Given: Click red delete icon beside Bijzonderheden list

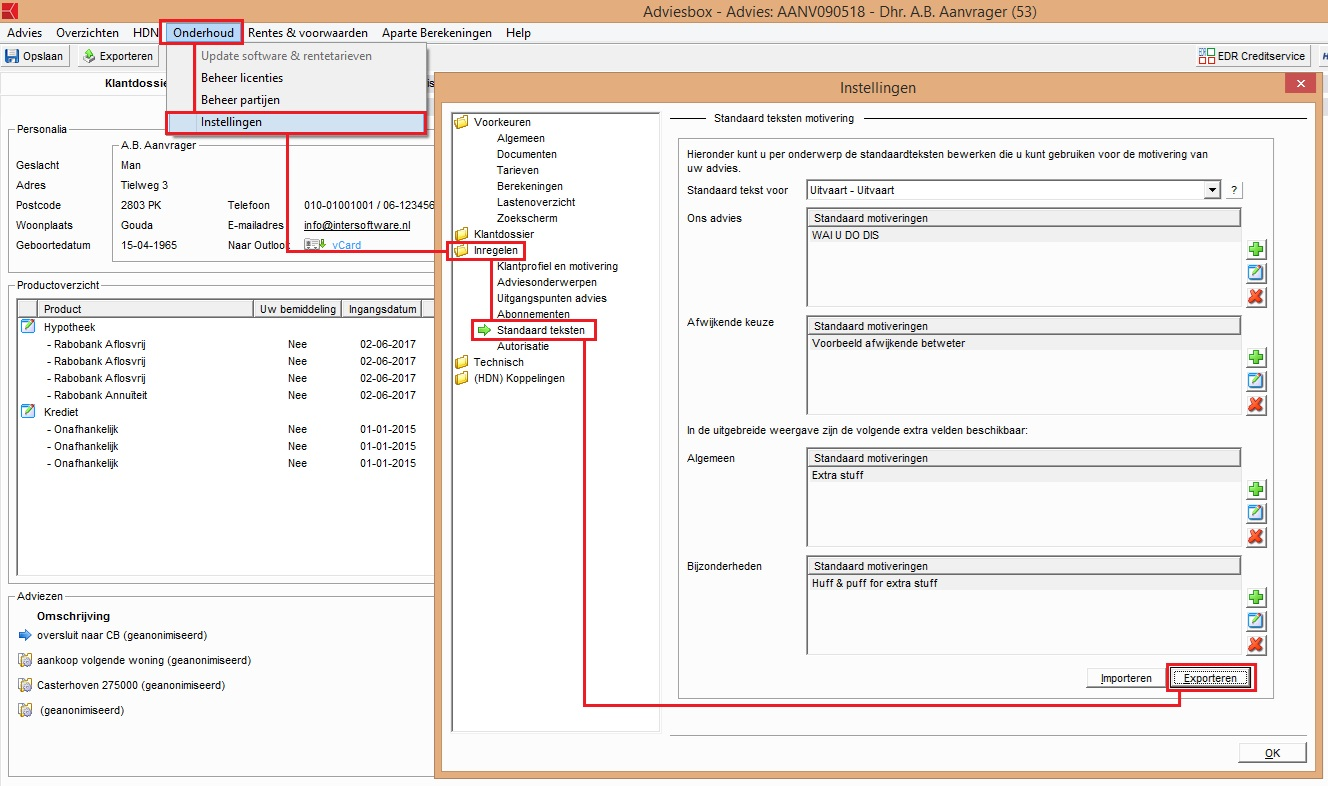Looking at the screenshot, I should 1256,645.
